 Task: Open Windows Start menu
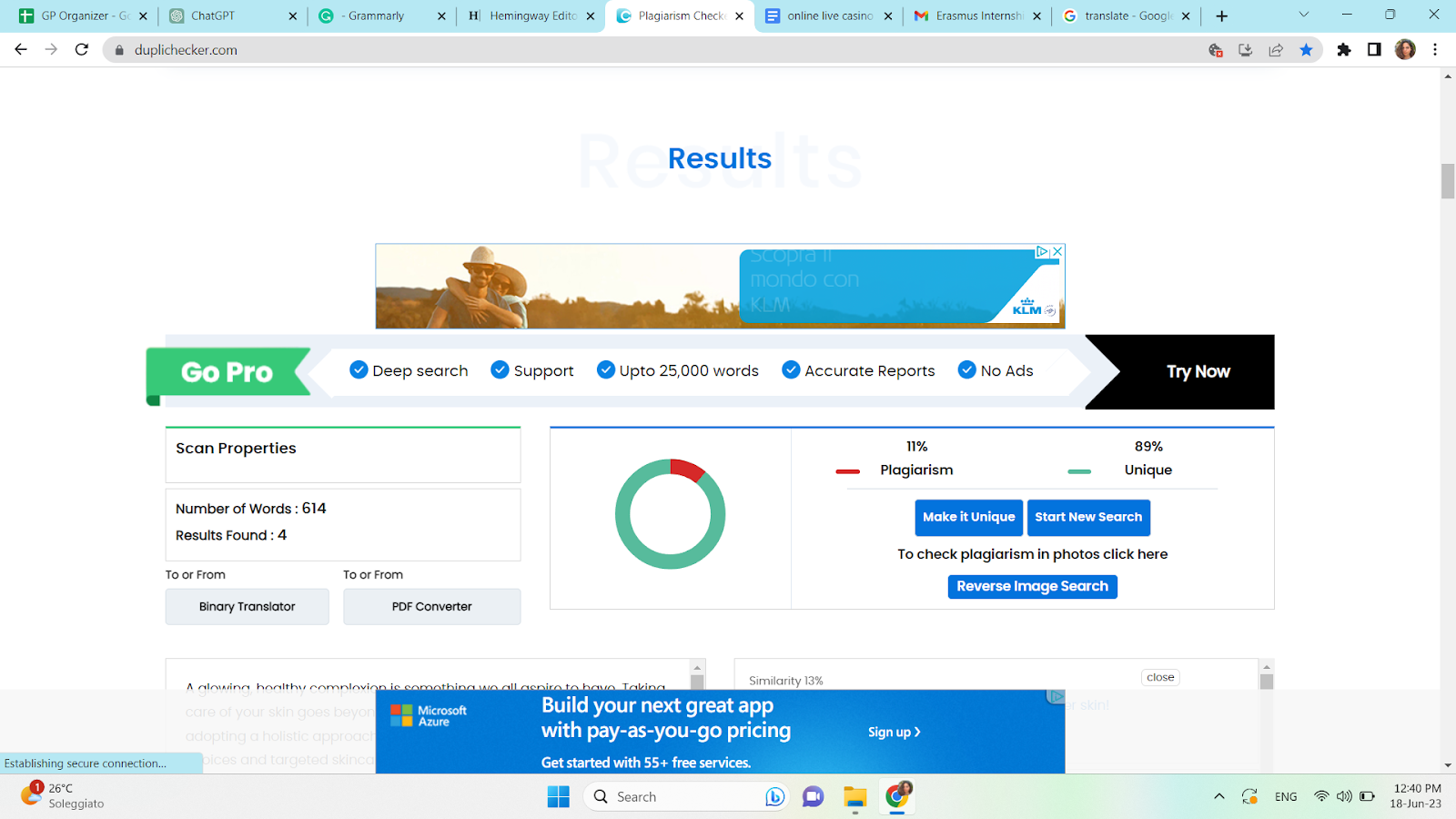pyautogui.click(x=558, y=797)
